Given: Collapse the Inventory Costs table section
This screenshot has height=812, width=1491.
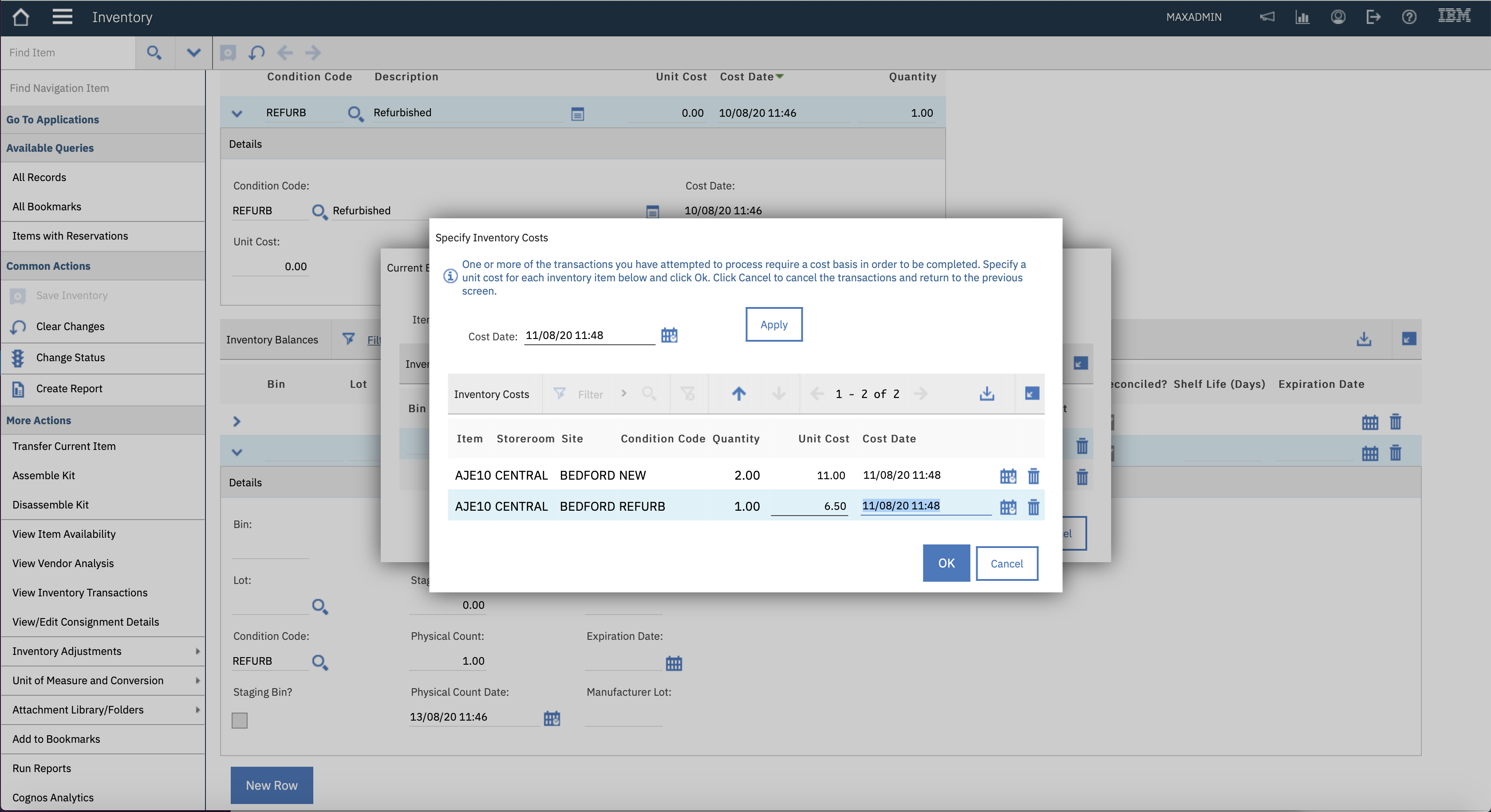Looking at the screenshot, I should coord(1031,394).
